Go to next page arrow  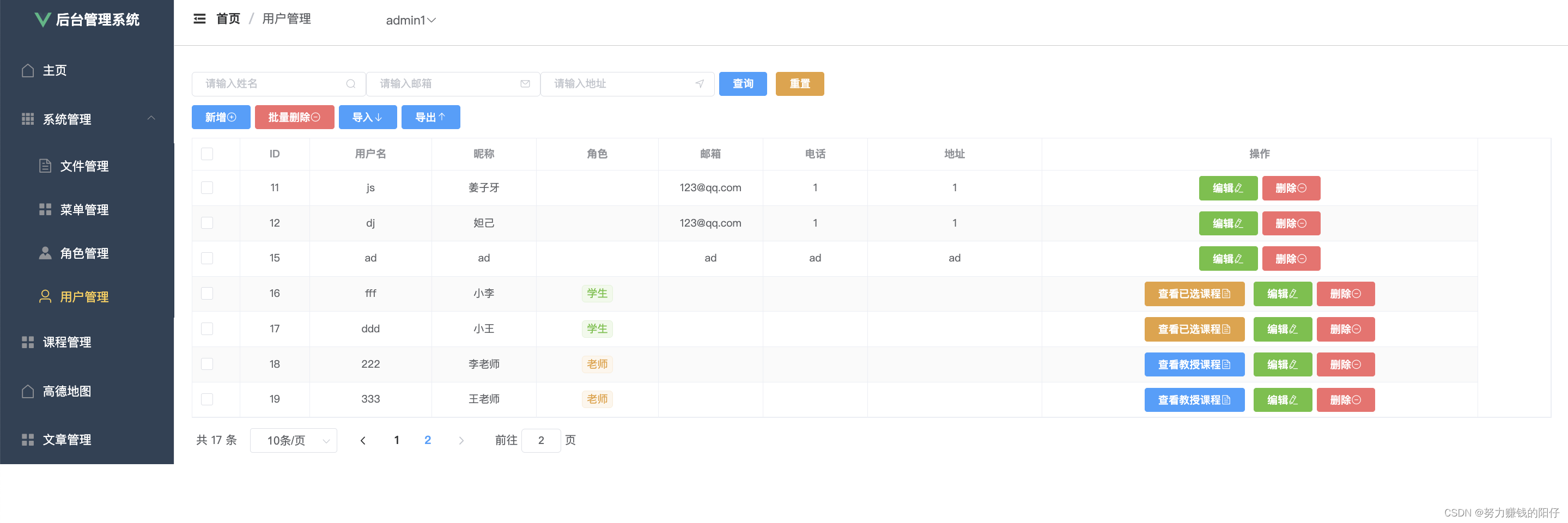pos(461,441)
